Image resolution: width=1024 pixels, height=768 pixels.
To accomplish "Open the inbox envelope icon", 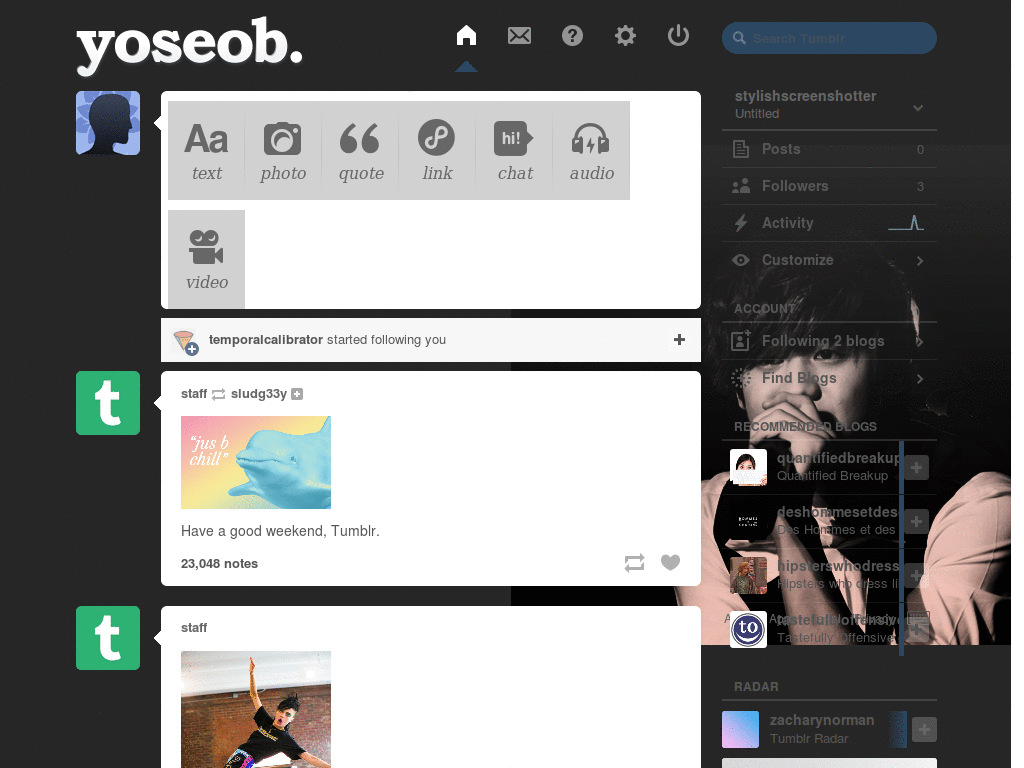I will pos(519,35).
